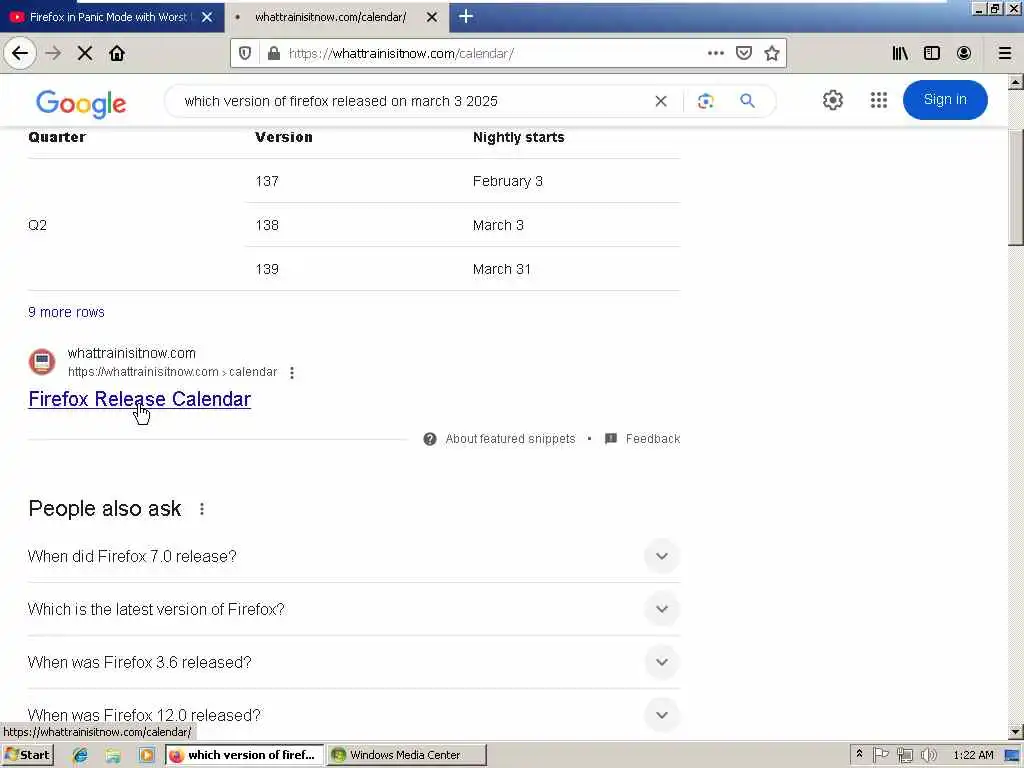Select Firefox taskbar button 'which version of firef...'
Screen dimensions: 1024x768
click(x=244, y=755)
